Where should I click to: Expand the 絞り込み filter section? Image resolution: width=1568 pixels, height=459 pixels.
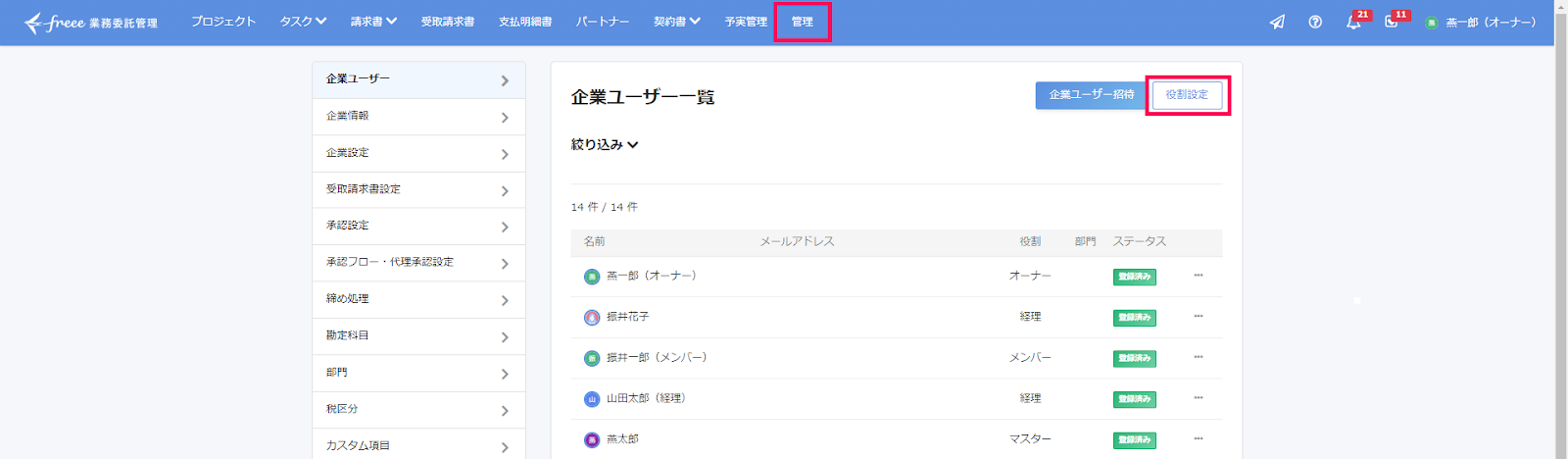click(605, 144)
